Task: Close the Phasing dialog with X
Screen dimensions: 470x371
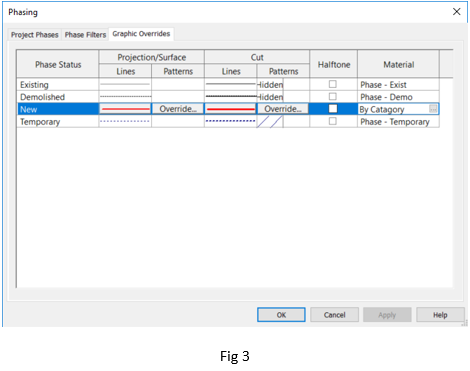Action: coord(456,12)
